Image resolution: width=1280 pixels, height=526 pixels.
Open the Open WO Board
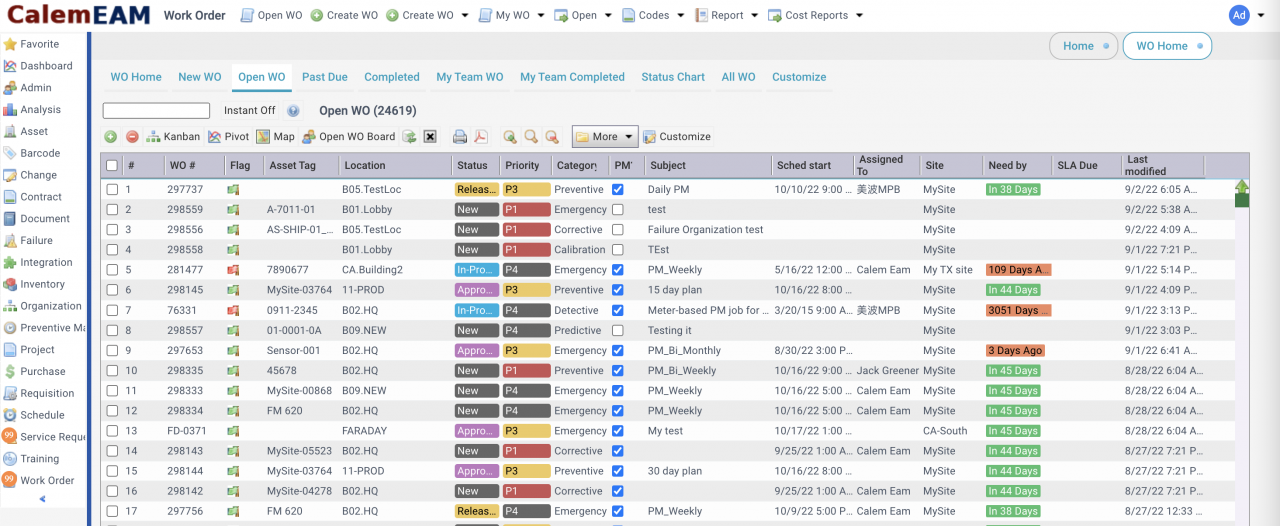click(x=348, y=137)
